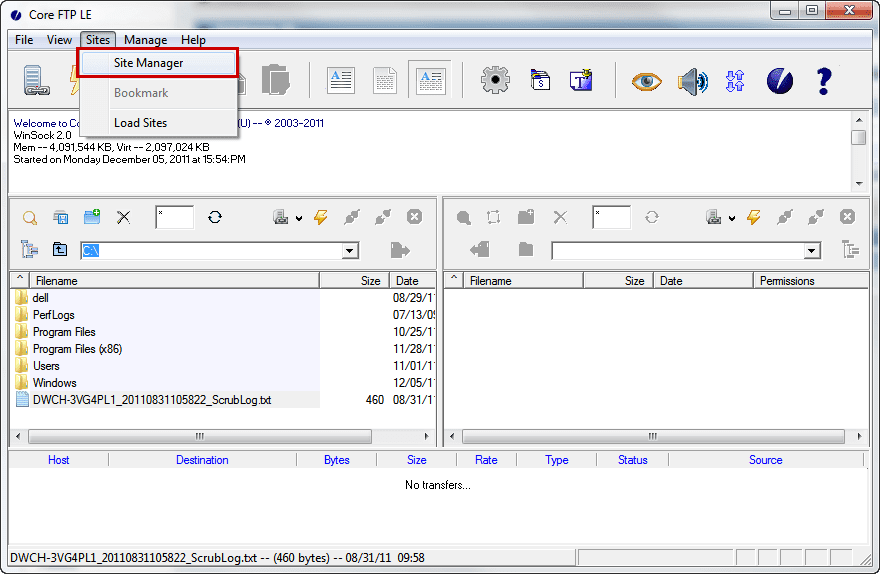Sort local files by Filename header

click(175, 281)
